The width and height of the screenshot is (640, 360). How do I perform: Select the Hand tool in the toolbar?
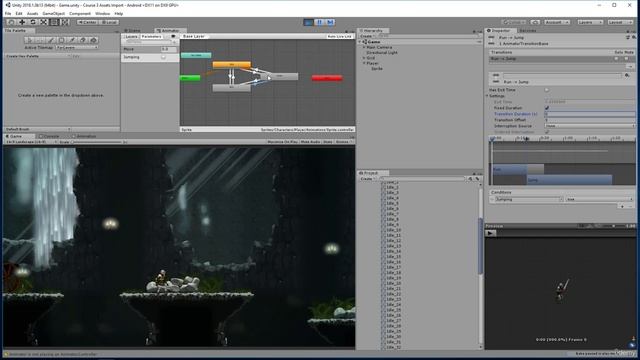click(x=11, y=22)
